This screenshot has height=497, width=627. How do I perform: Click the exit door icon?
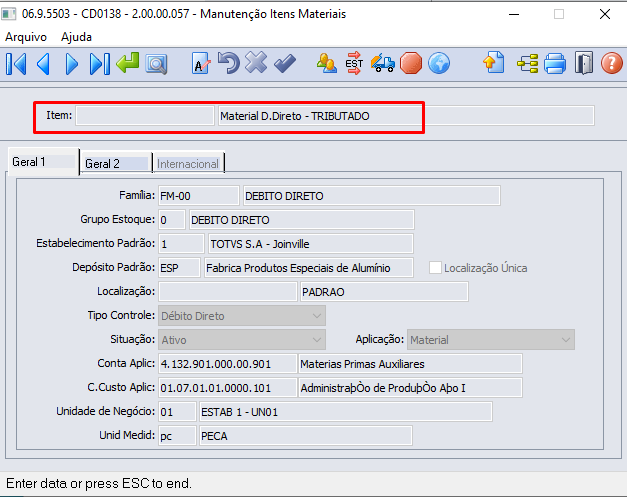[x=584, y=64]
